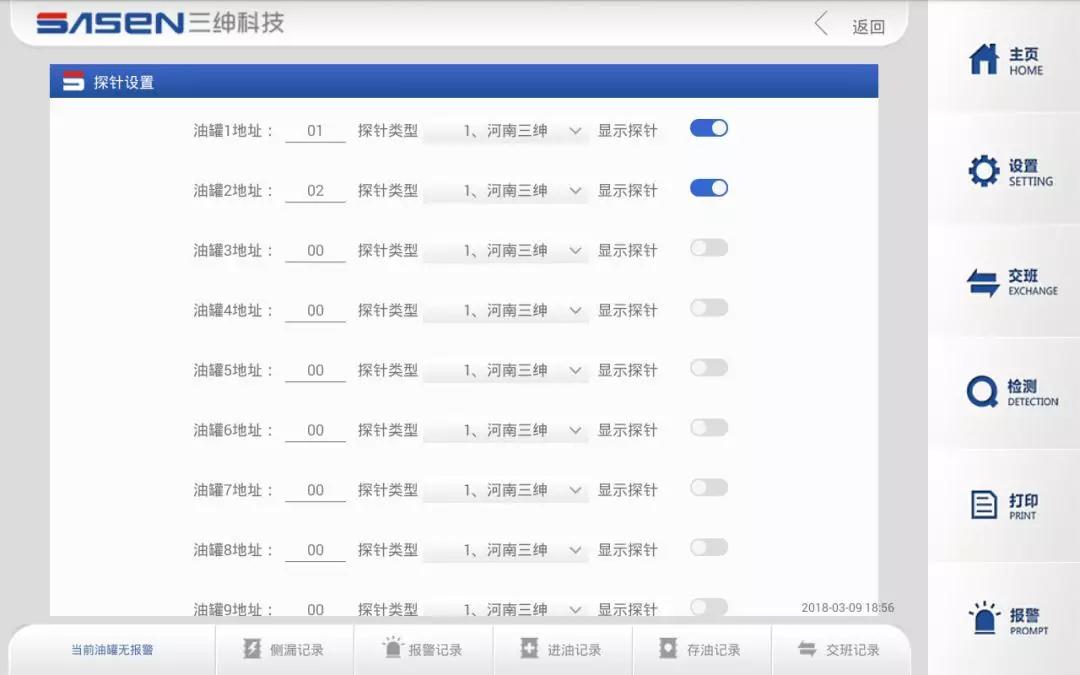Enable 显示探针 toggle for 油罐6
Image resolution: width=1080 pixels, height=675 pixels.
pyautogui.click(x=709, y=428)
